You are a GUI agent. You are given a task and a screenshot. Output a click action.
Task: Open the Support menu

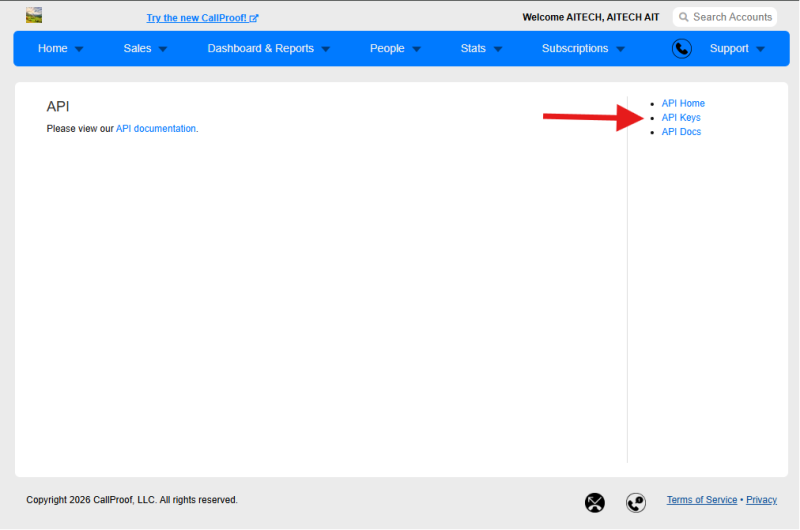pos(729,48)
